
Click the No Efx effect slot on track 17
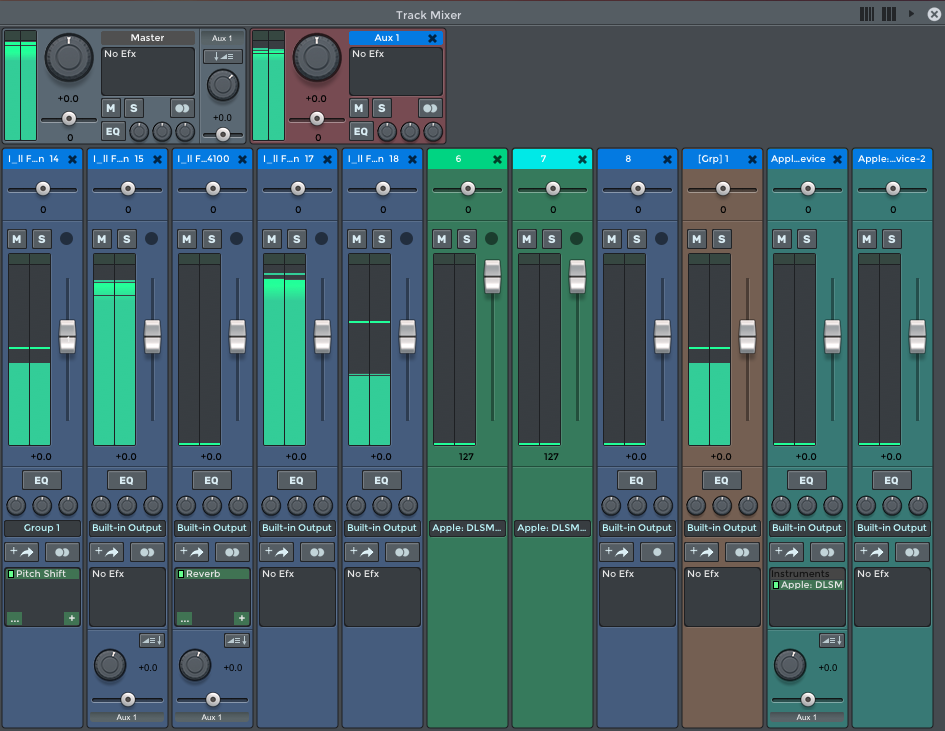[297, 595]
